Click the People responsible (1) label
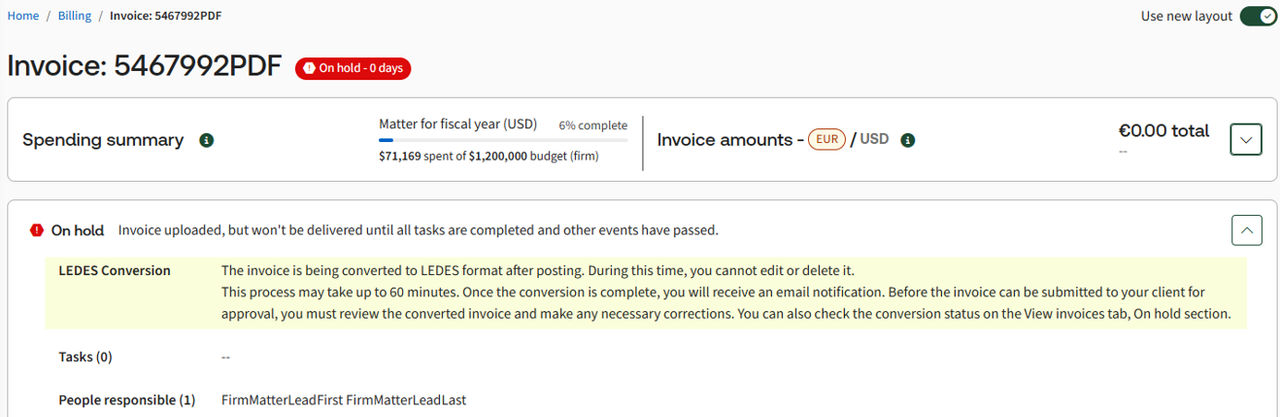This screenshot has height=417, width=1280. 126,400
